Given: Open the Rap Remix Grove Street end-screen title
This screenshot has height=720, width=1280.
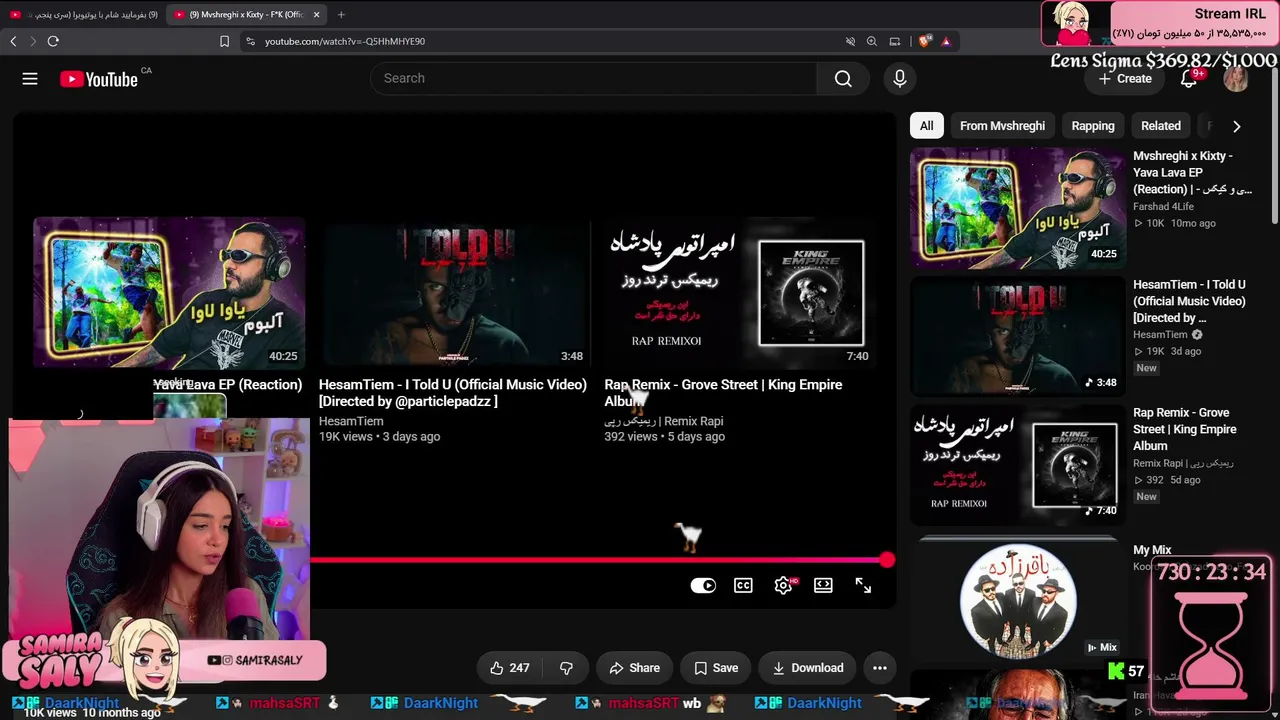Looking at the screenshot, I should 723,393.
